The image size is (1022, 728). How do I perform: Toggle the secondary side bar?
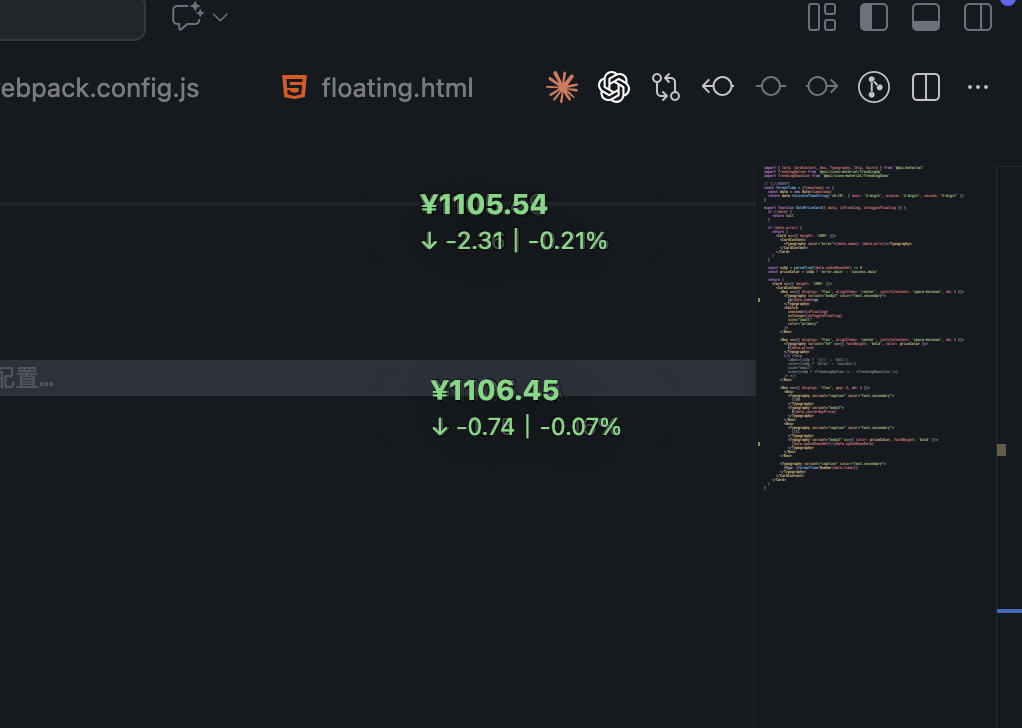(x=978, y=17)
